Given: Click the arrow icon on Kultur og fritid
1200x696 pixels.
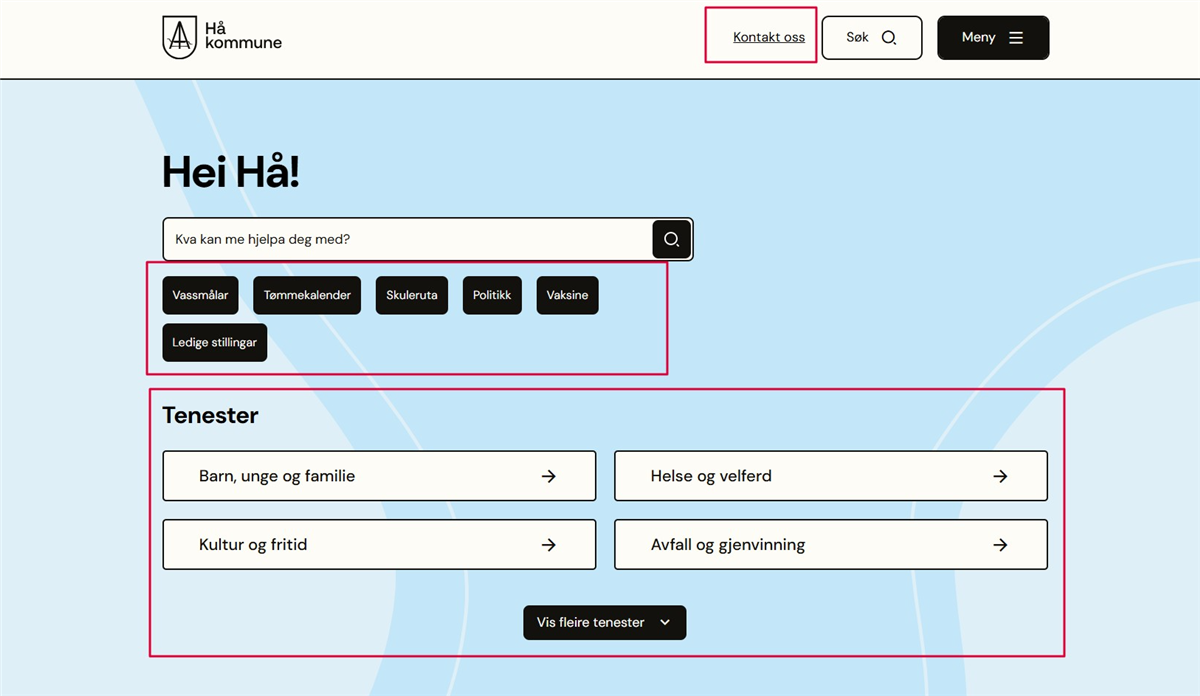Looking at the screenshot, I should pyautogui.click(x=548, y=545).
